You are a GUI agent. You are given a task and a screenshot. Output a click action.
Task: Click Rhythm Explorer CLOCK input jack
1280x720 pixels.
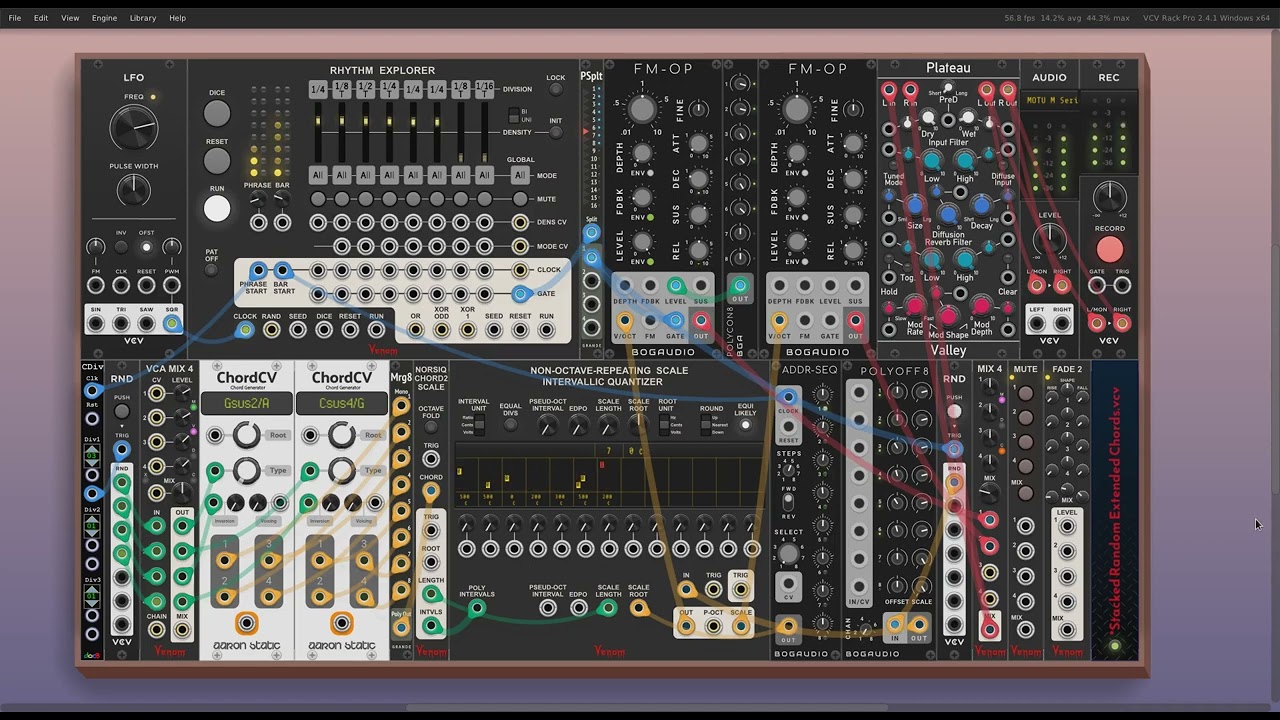[245, 329]
